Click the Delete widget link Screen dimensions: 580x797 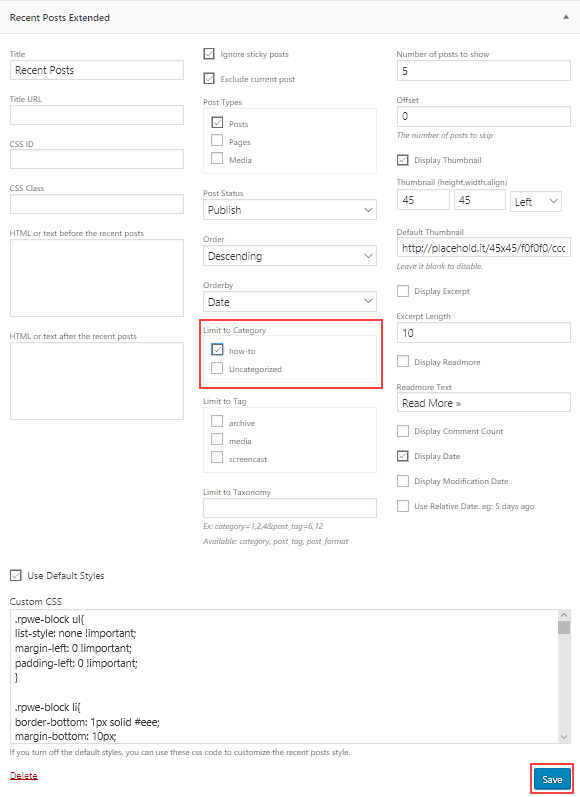pyautogui.click(x=23, y=775)
